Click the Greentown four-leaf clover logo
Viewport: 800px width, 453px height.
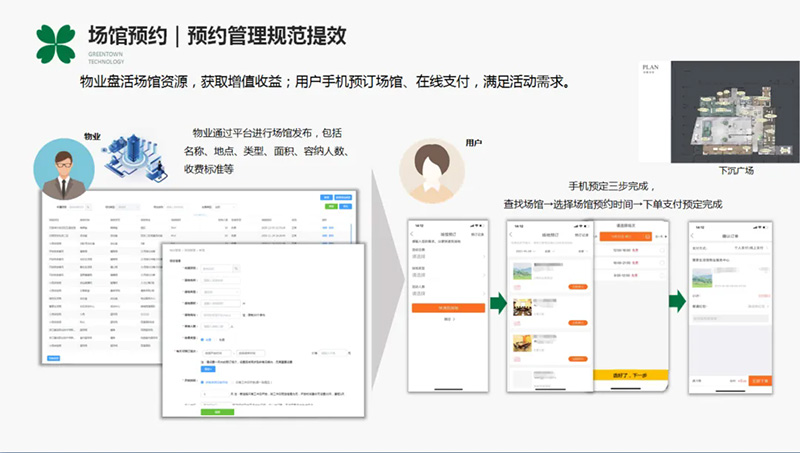click(56, 43)
